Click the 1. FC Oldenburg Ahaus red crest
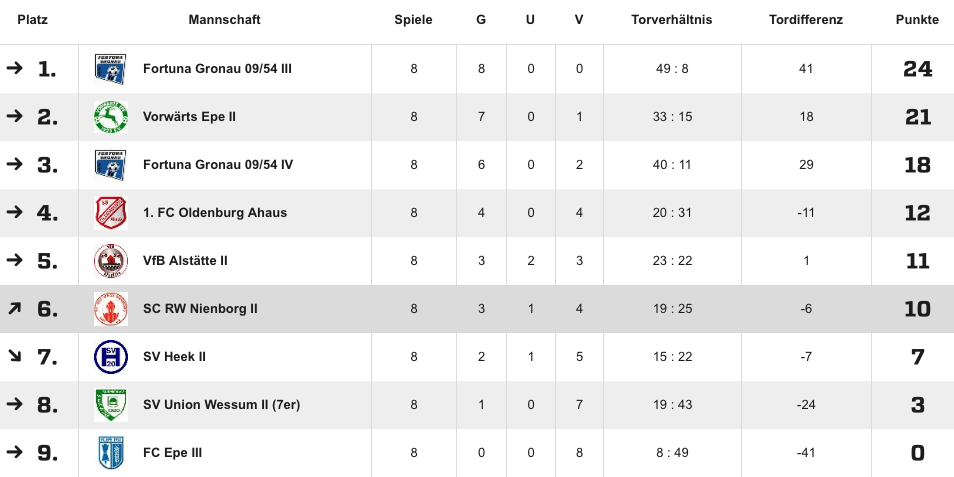 coord(111,213)
